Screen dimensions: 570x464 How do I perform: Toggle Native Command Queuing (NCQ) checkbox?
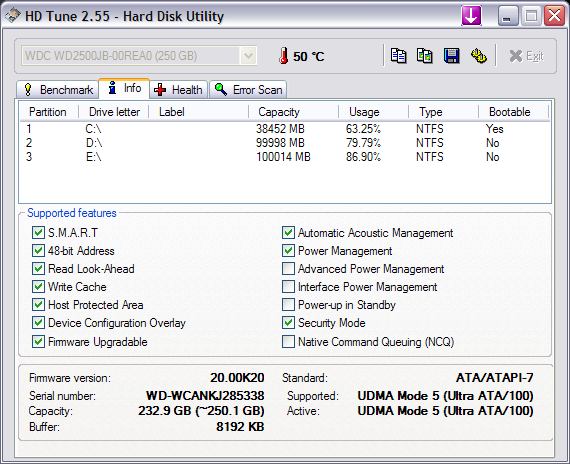coord(288,342)
